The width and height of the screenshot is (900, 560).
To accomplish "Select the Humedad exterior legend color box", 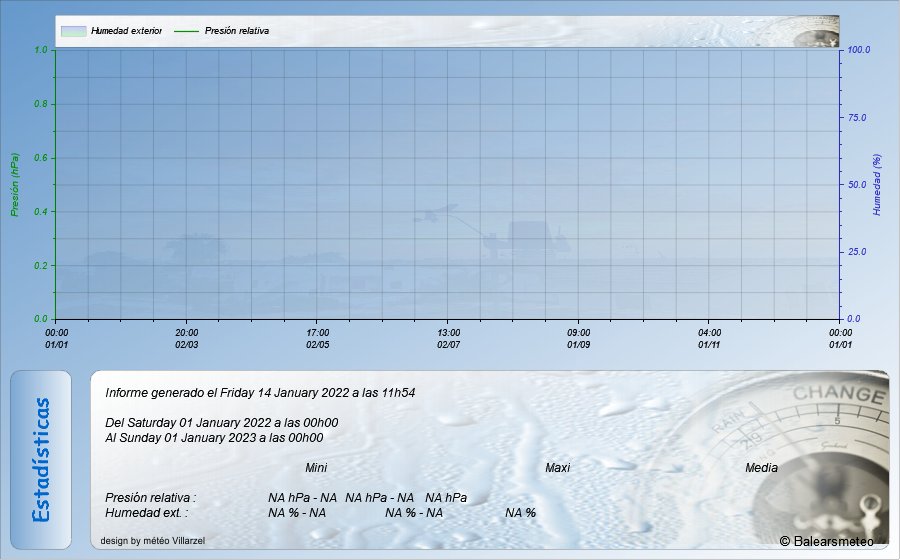I will tap(73, 31).
